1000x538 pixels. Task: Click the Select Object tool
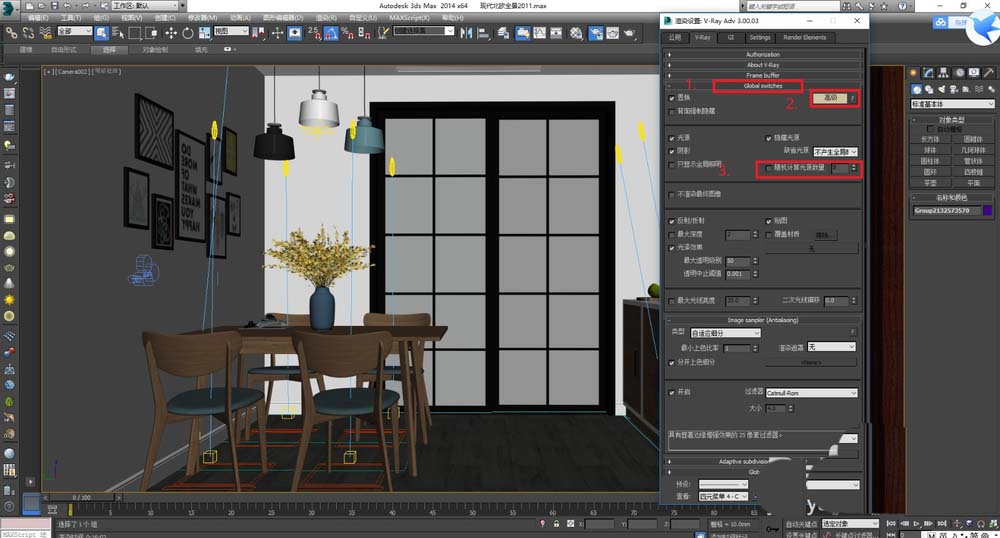[101, 33]
